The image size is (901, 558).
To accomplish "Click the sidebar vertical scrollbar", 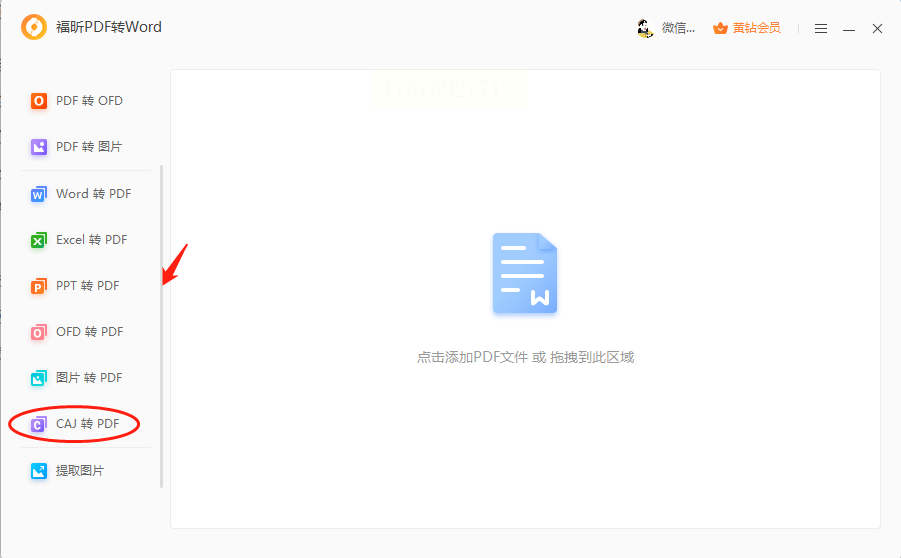I will pos(161,326).
